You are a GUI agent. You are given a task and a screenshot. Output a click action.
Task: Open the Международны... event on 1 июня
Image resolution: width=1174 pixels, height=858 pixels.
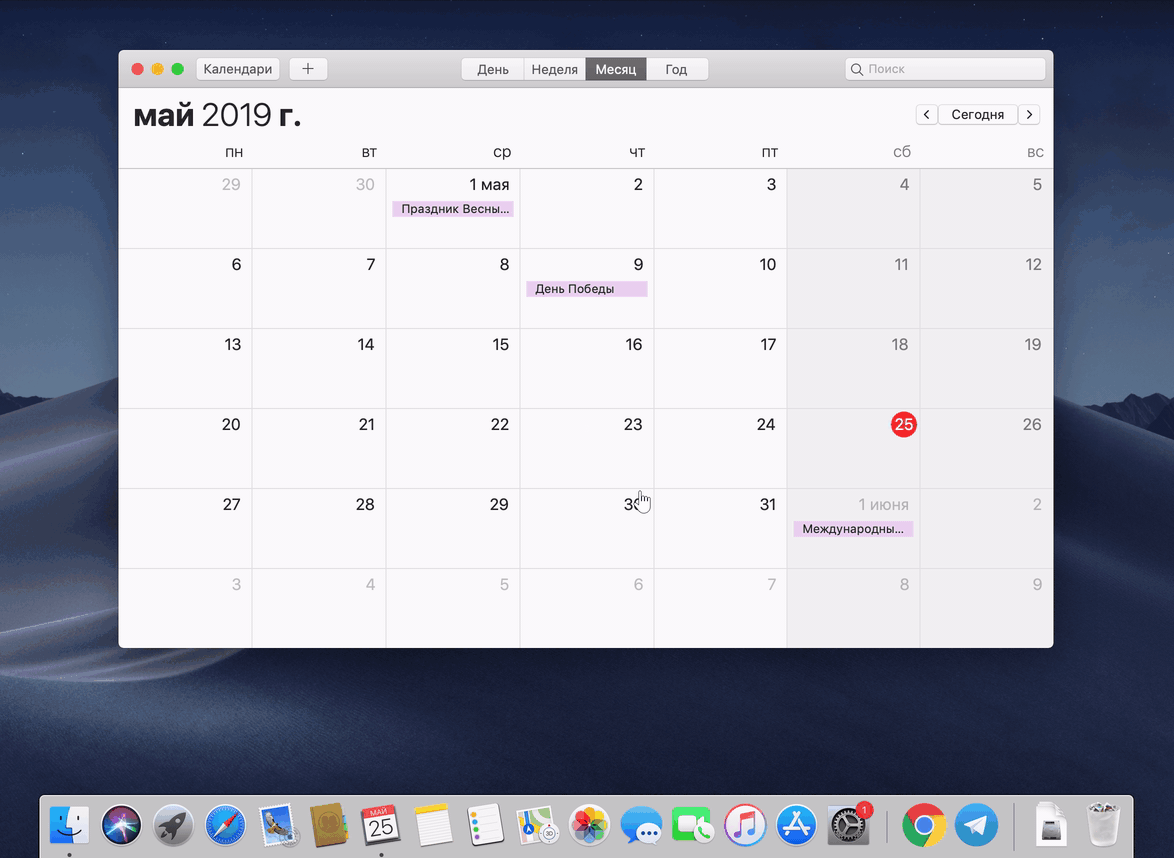853,529
